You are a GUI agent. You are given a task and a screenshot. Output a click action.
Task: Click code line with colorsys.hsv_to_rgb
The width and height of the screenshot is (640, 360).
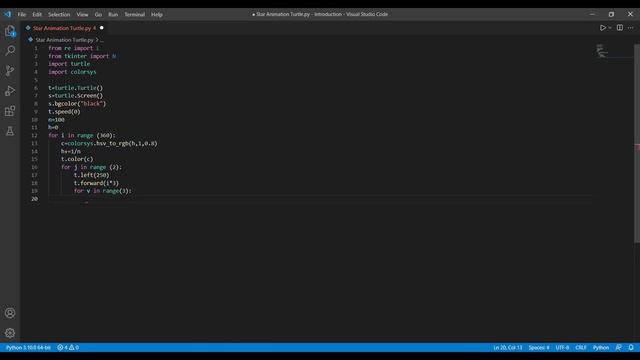click(109, 143)
